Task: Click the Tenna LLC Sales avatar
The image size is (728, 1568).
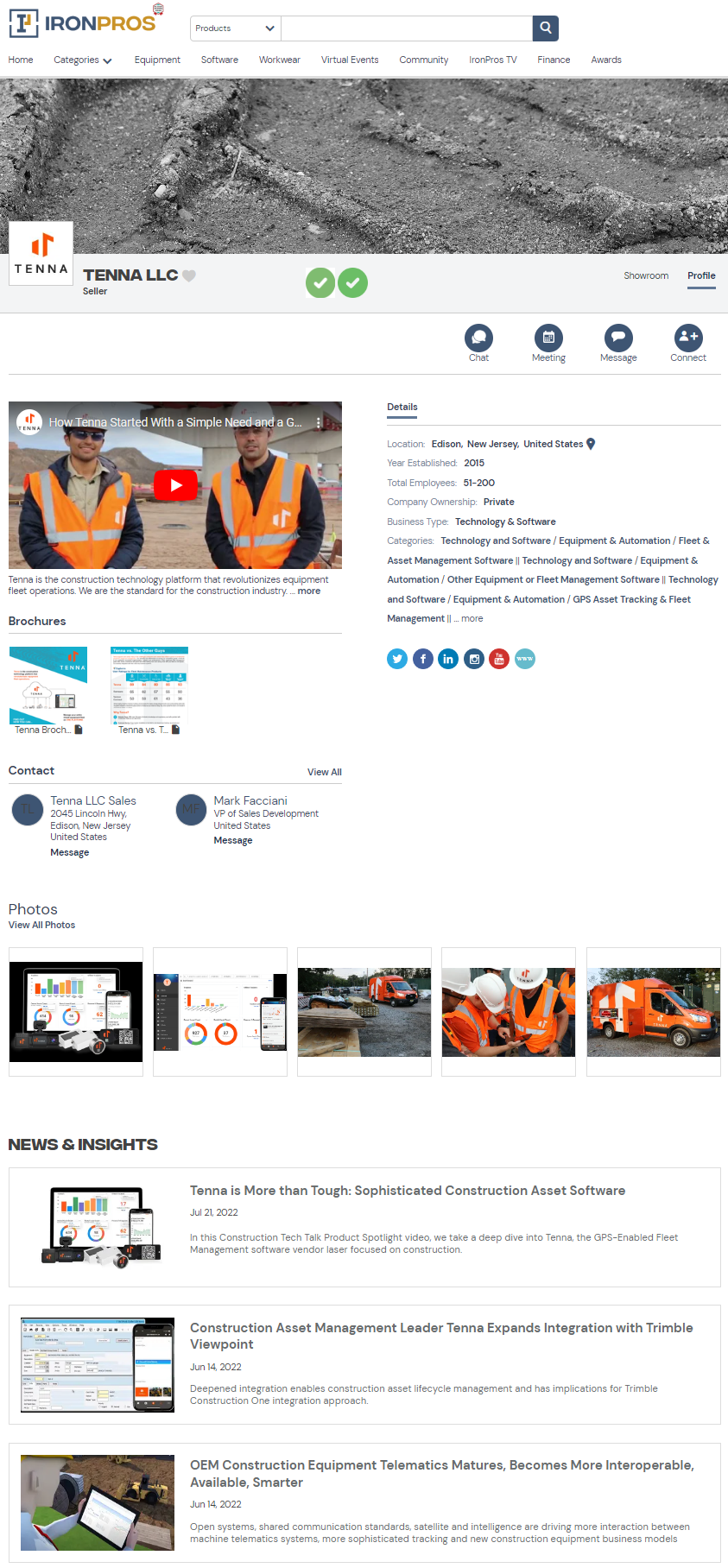Action: pos(28,810)
